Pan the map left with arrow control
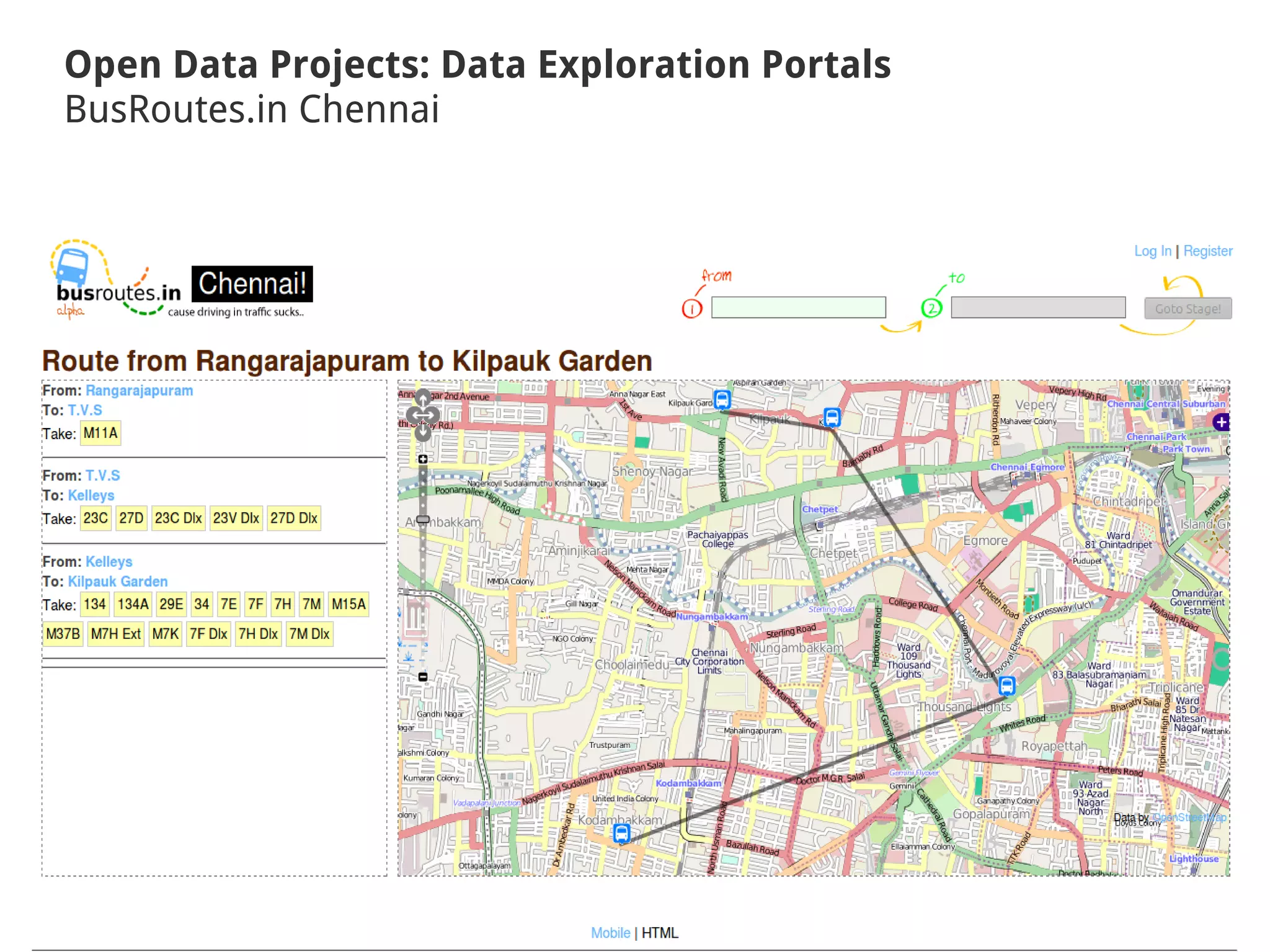This screenshot has width=1270, height=952. [x=413, y=415]
